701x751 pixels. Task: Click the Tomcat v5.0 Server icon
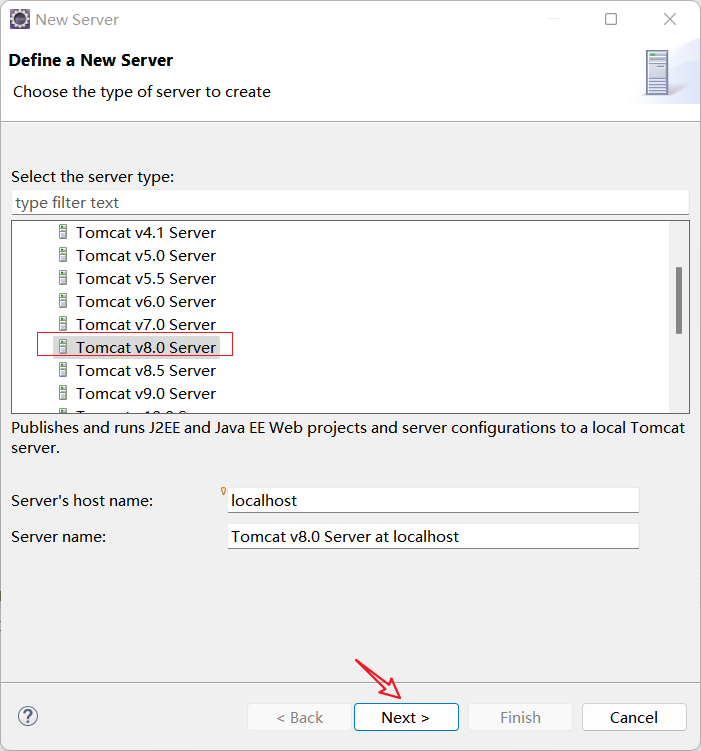coord(63,255)
